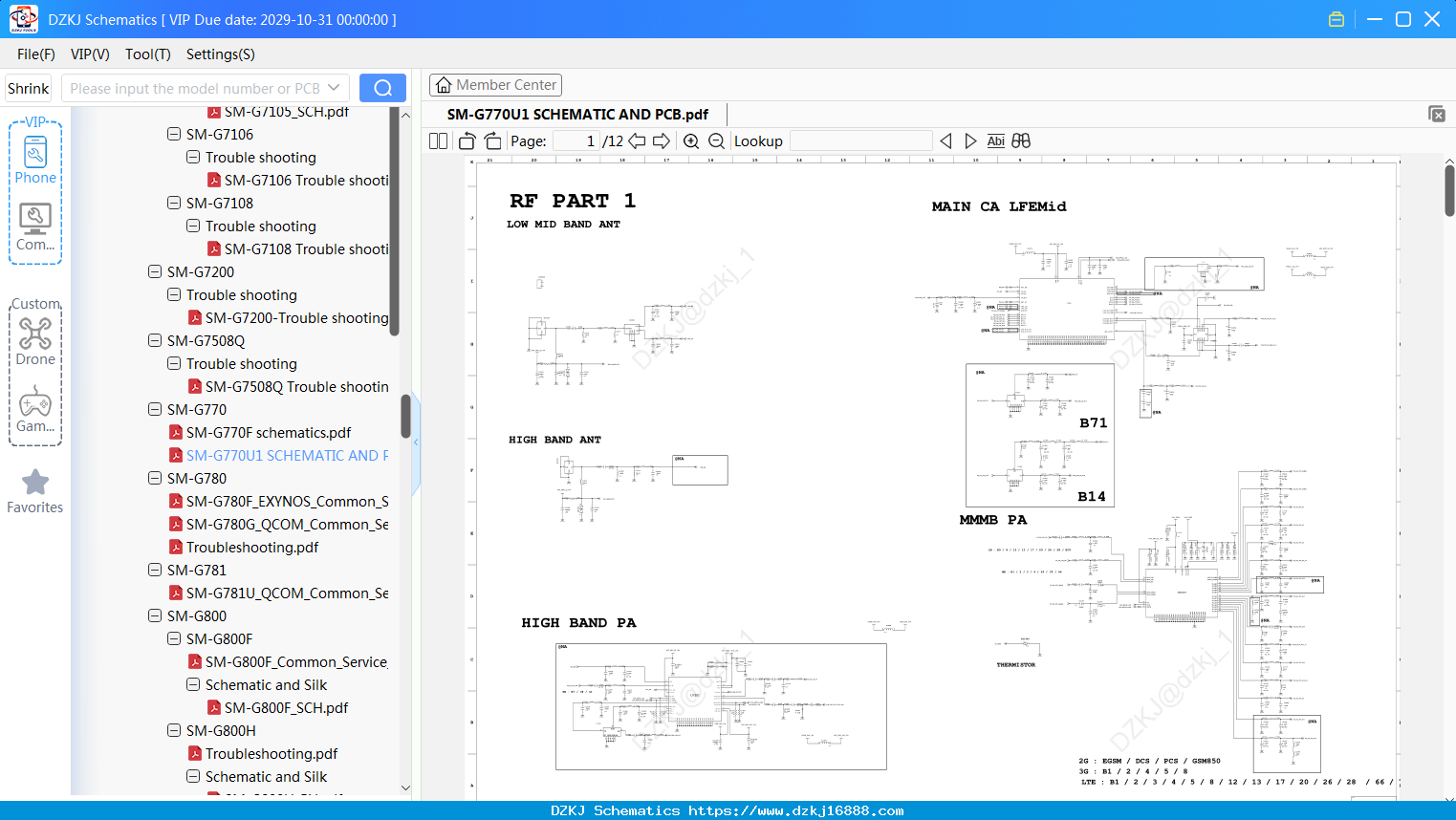Toggle the two-page view icon in the PDF toolbar
1456x820 pixels.
click(x=438, y=141)
